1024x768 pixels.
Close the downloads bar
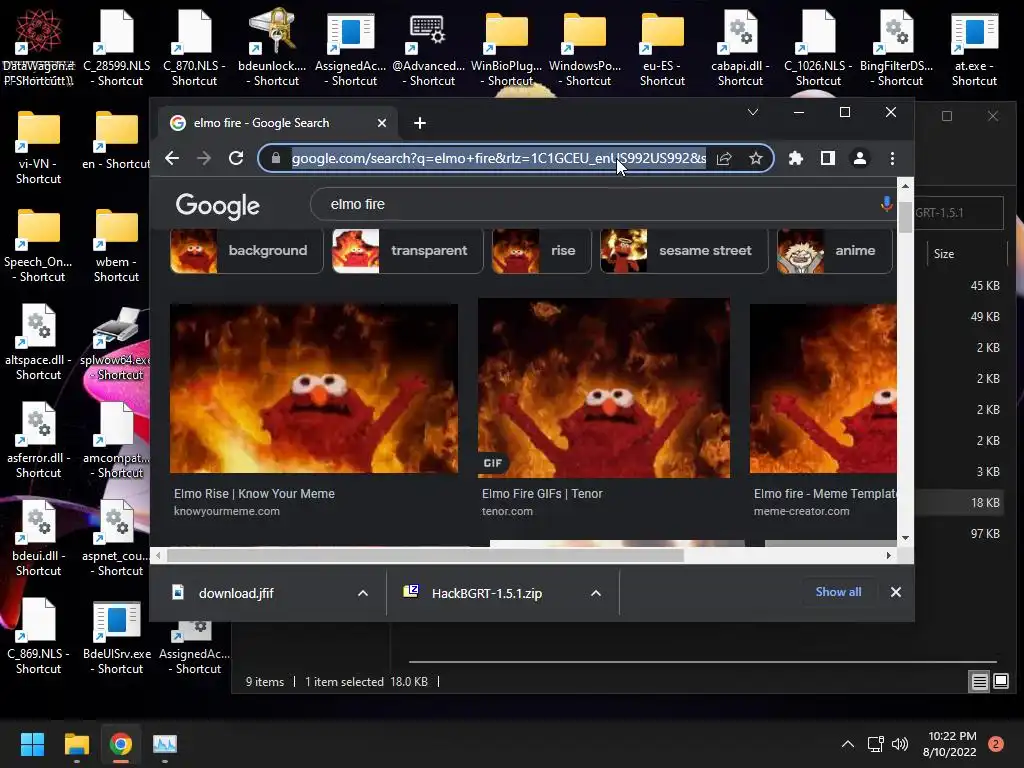(896, 592)
